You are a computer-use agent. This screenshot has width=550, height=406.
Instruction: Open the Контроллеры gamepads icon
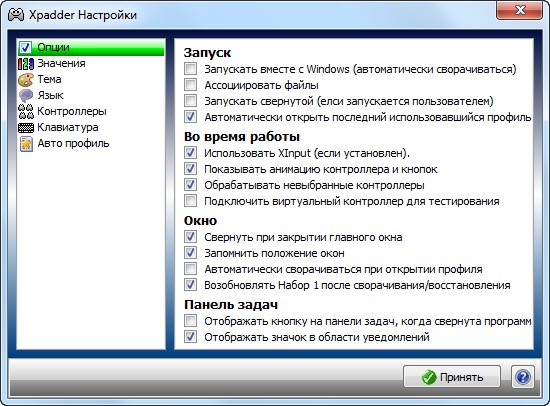[x=26, y=111]
